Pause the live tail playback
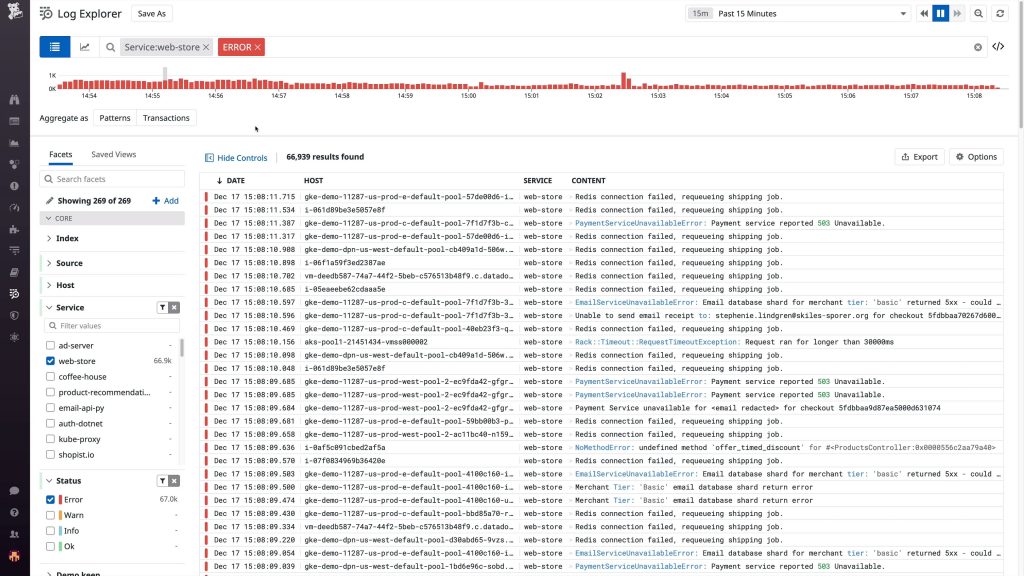Screen dimensions: 1024x576 coord(938,13)
